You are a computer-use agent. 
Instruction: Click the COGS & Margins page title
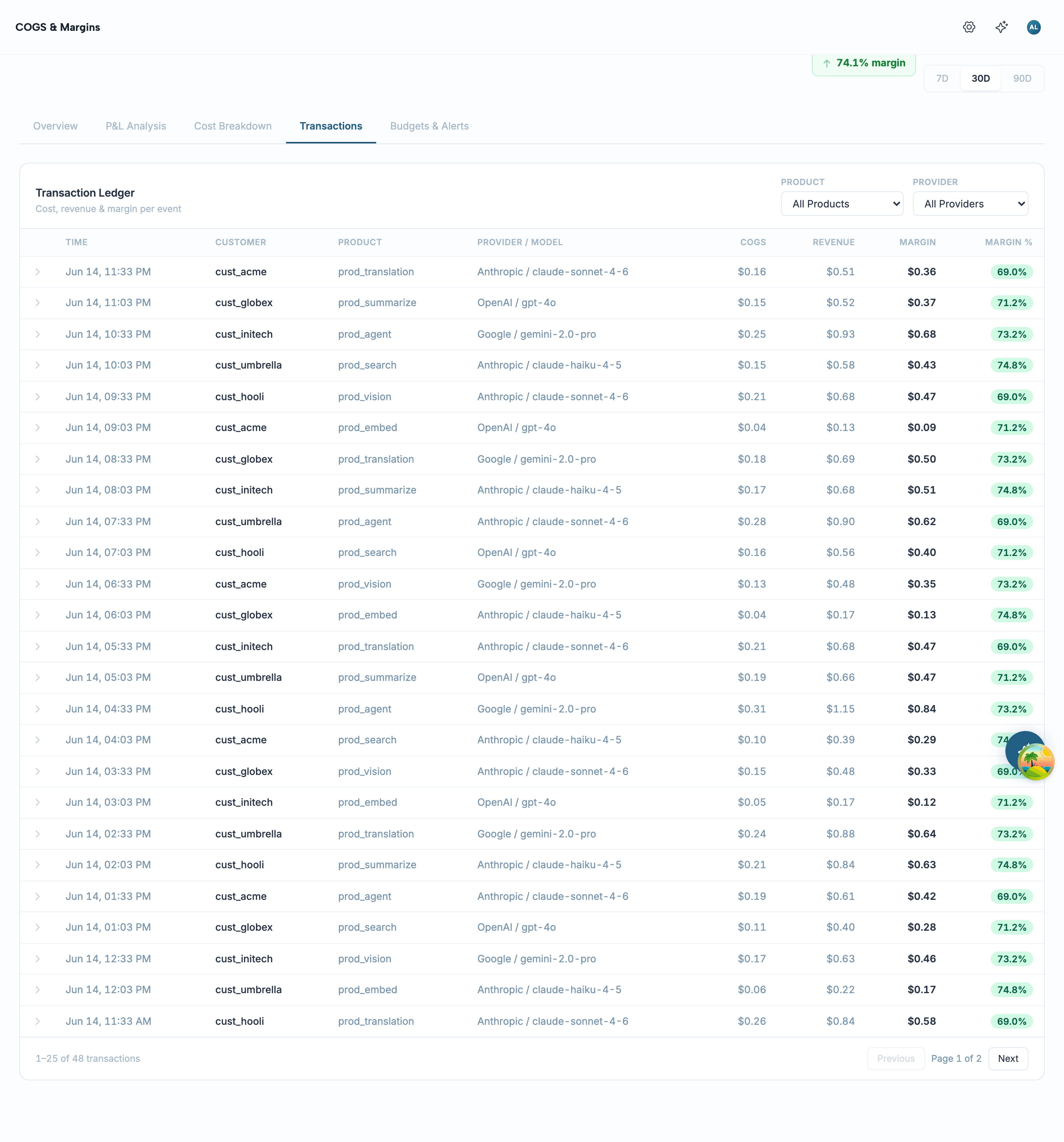pos(57,27)
